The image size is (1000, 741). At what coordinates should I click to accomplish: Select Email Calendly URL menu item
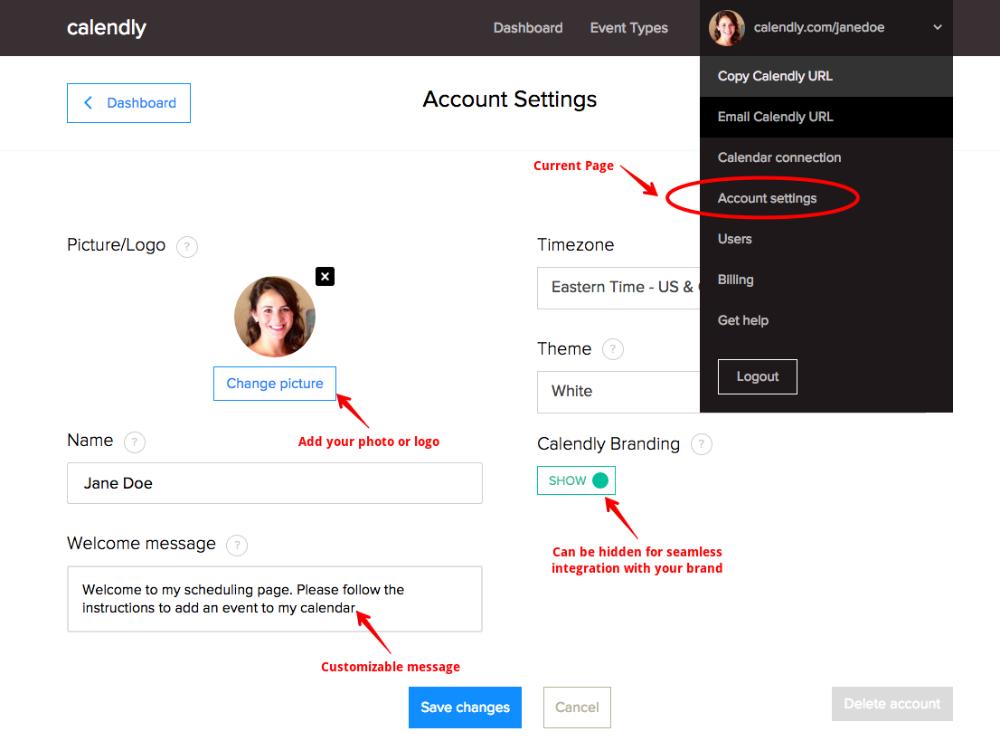[x=826, y=117]
